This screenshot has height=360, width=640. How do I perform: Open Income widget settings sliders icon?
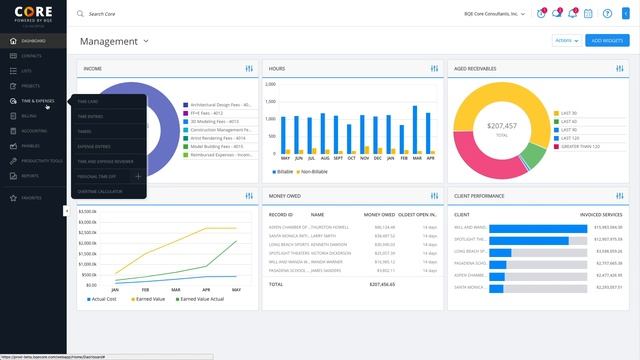(249, 69)
